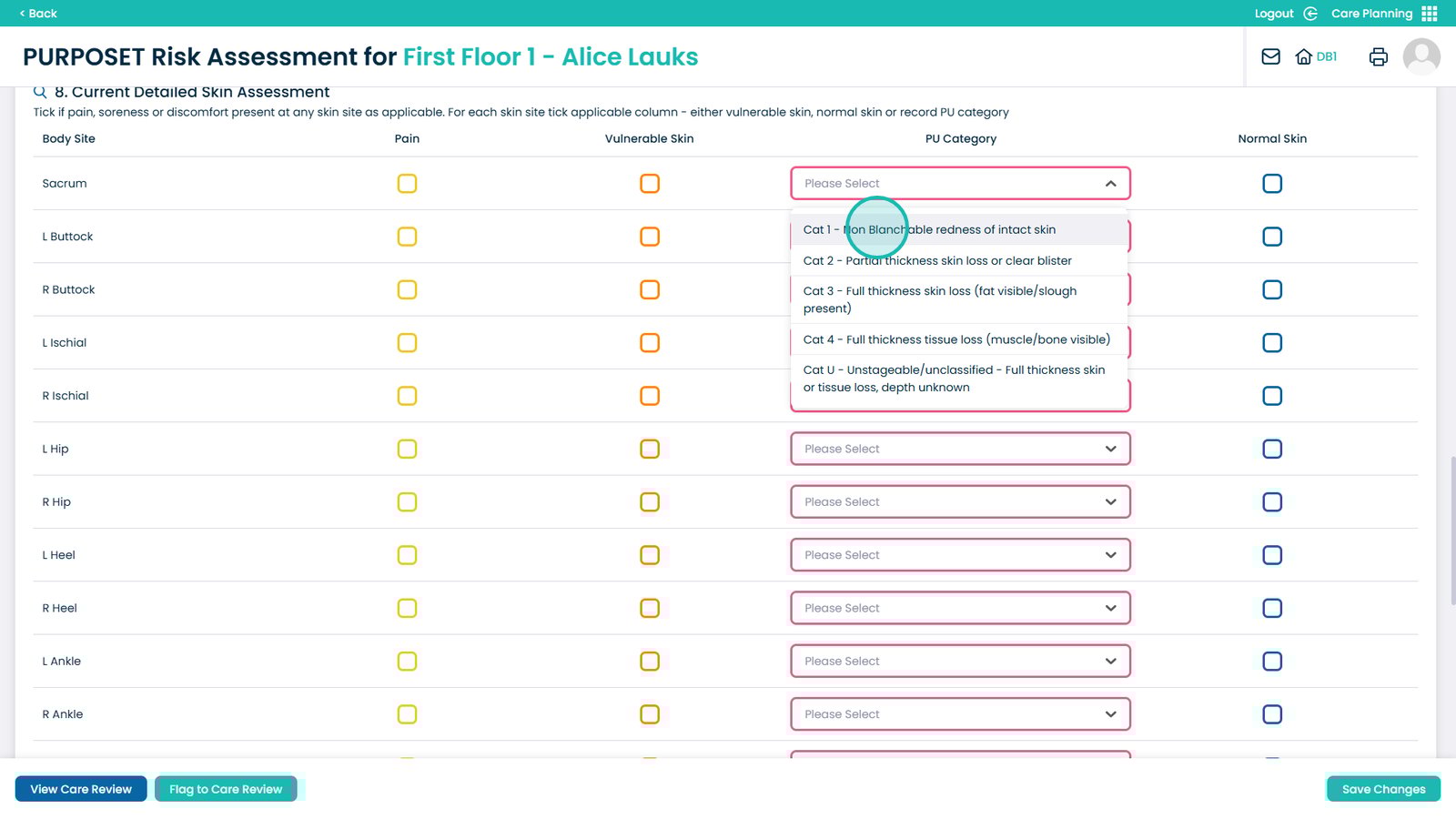Open the R Ankle PU Category dropdown
The width and height of the screenshot is (1456, 819).
click(x=1110, y=715)
